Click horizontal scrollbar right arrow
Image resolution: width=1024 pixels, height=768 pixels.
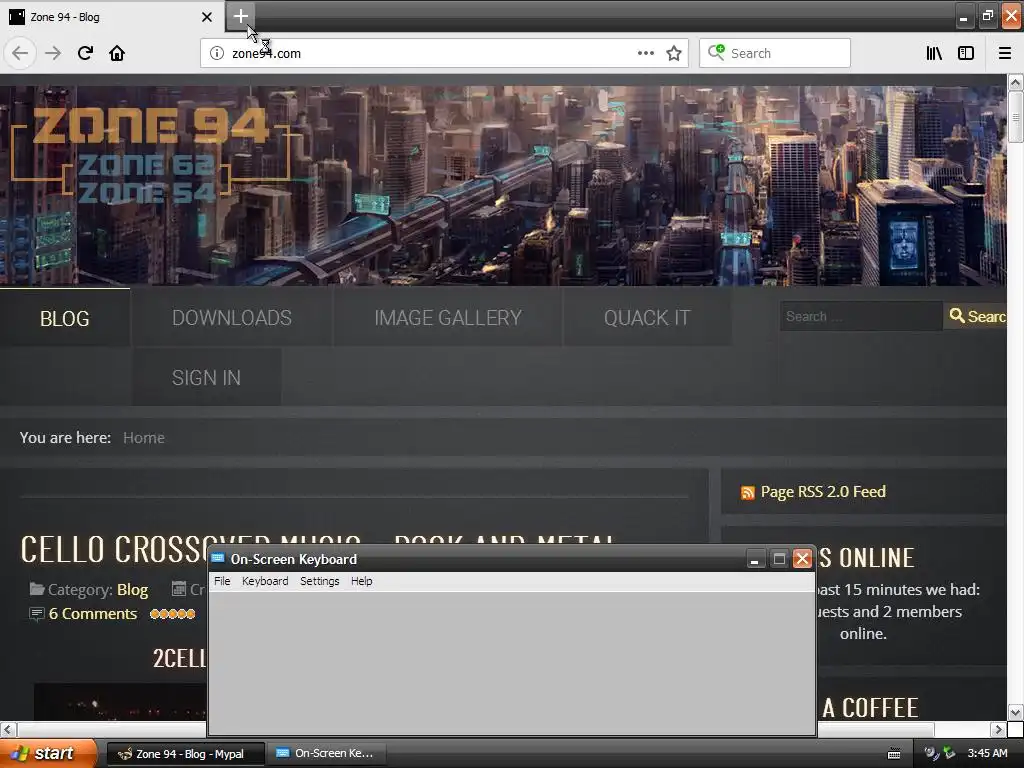[x=998, y=729]
